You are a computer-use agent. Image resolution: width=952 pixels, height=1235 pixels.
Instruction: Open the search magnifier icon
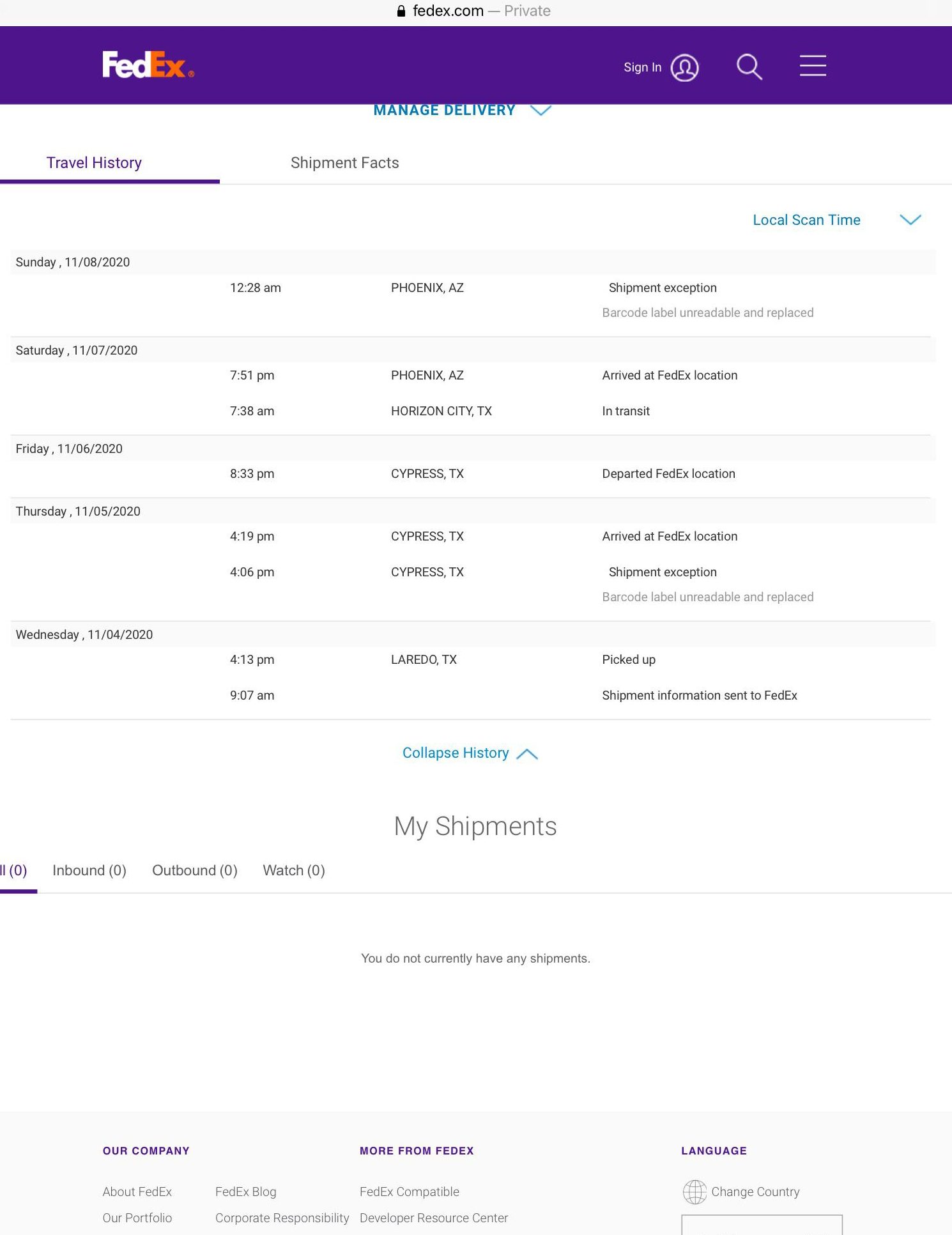pyautogui.click(x=749, y=66)
